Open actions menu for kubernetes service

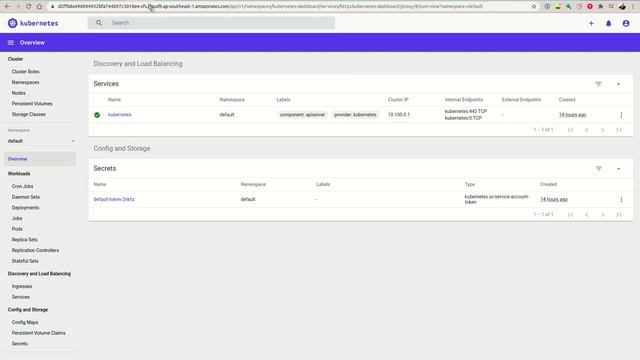tap(621, 115)
